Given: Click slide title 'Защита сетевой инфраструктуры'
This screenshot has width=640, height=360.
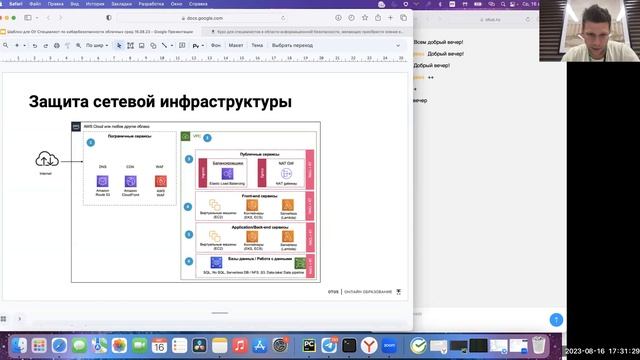Looking at the screenshot, I should (x=160, y=101).
